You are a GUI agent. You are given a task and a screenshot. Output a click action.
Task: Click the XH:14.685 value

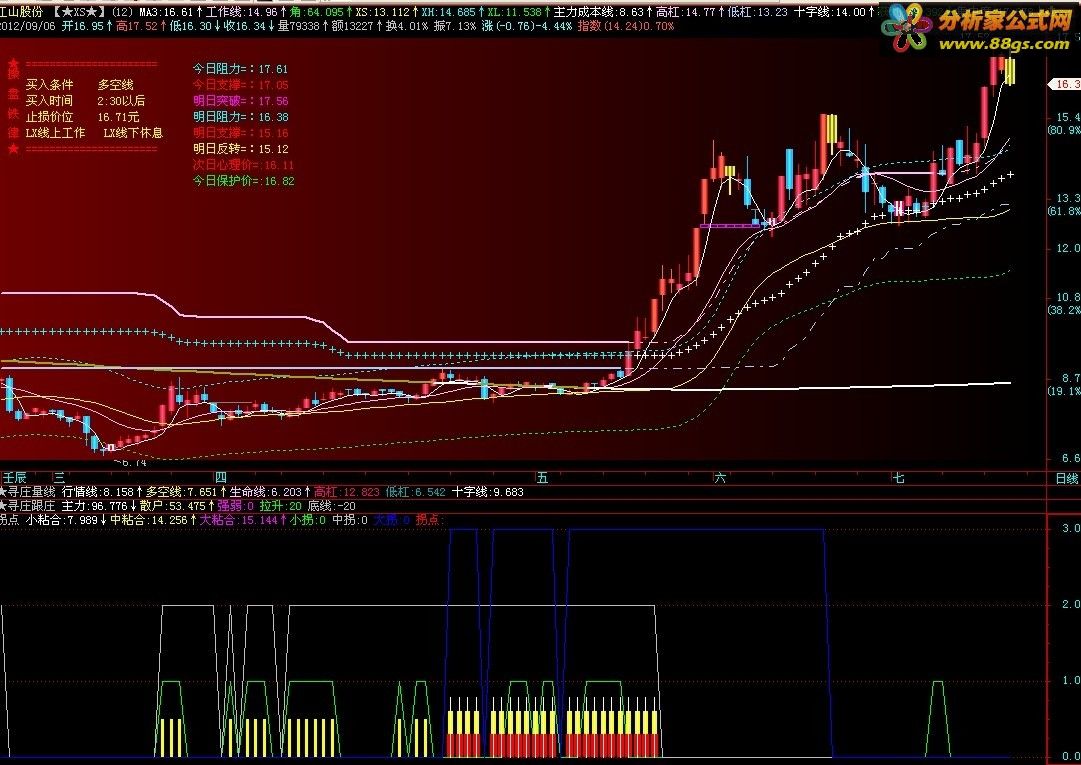(449, 12)
